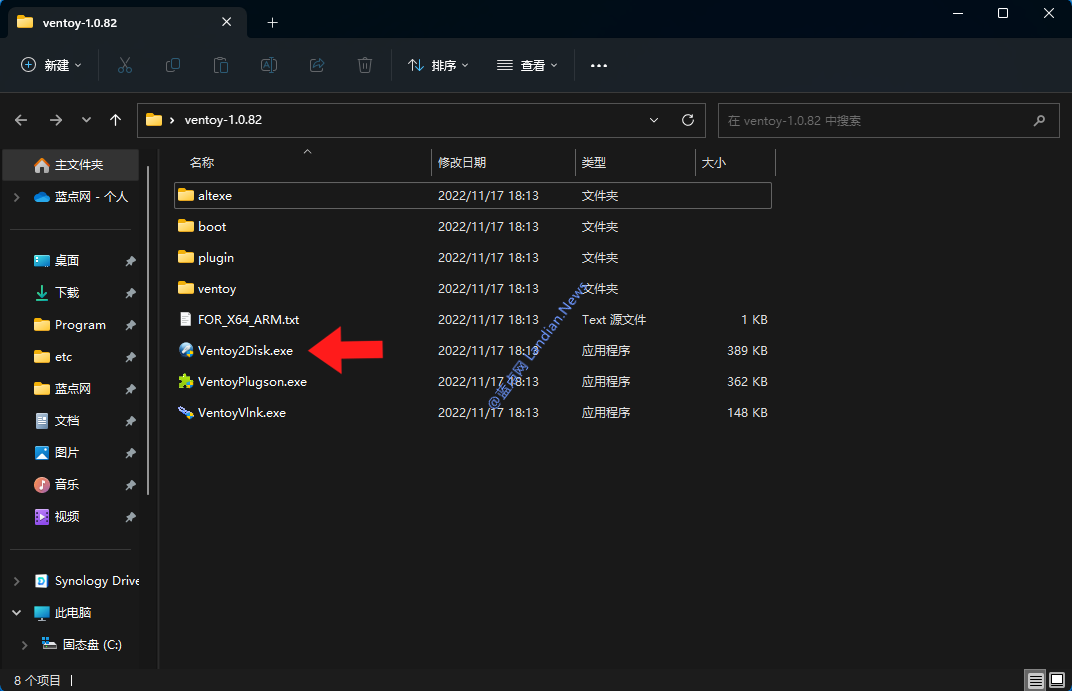Screen dimensions: 1072x691
Task: Click the Cut scissors icon
Action: click(x=124, y=65)
